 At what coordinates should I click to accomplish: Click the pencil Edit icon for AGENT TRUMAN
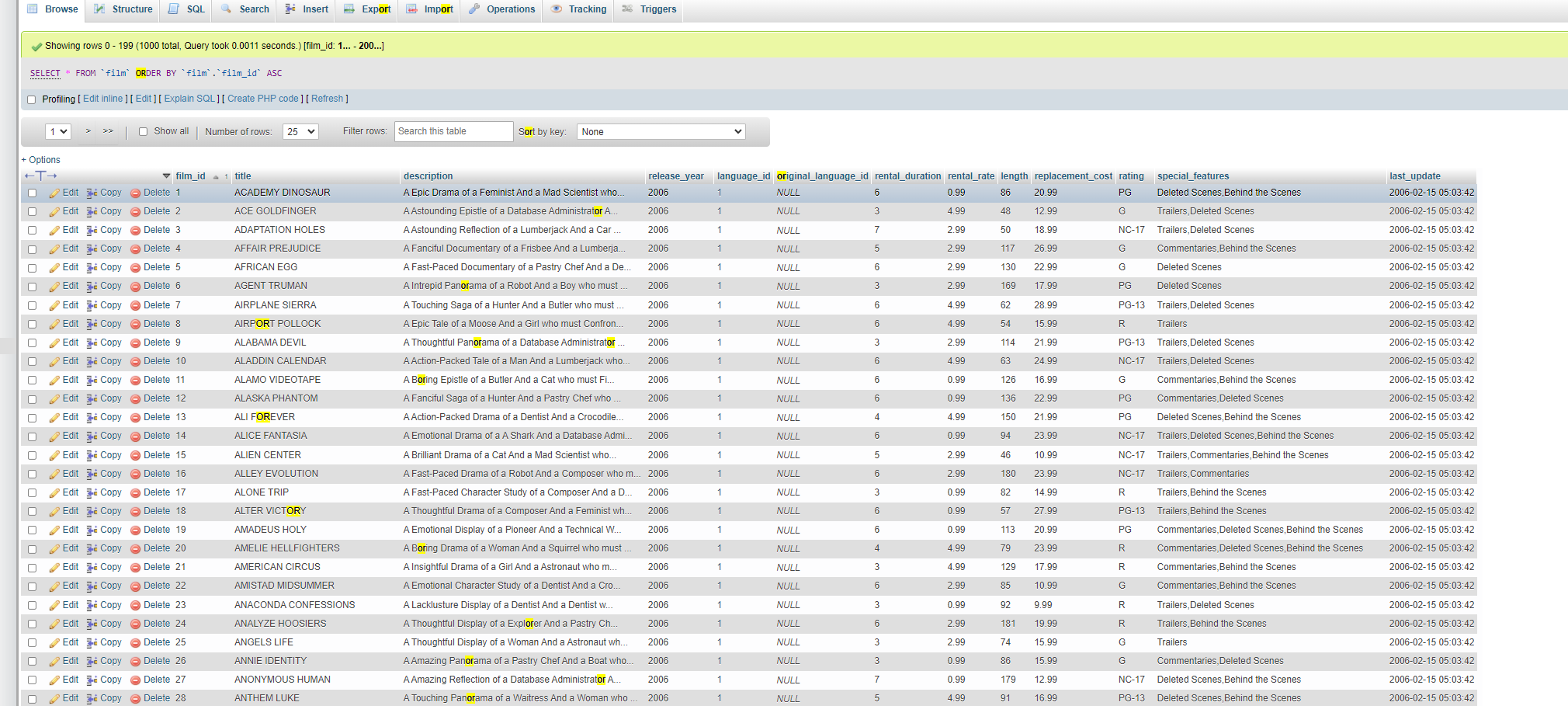click(x=54, y=287)
